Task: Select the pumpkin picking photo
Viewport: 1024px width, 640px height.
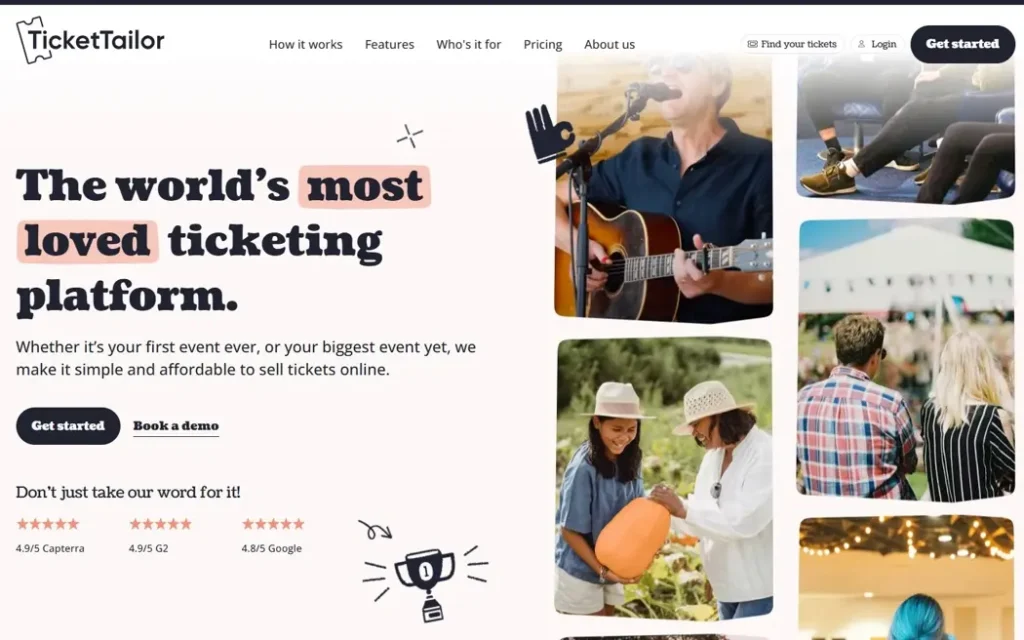Action: pos(664,478)
